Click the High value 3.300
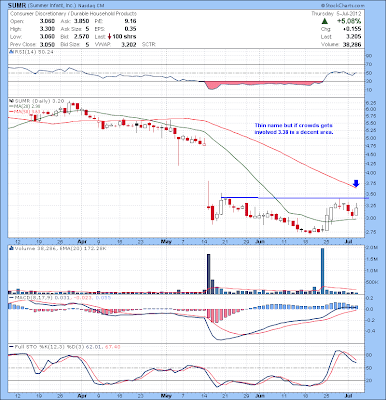The image size is (386, 400). [47, 29]
